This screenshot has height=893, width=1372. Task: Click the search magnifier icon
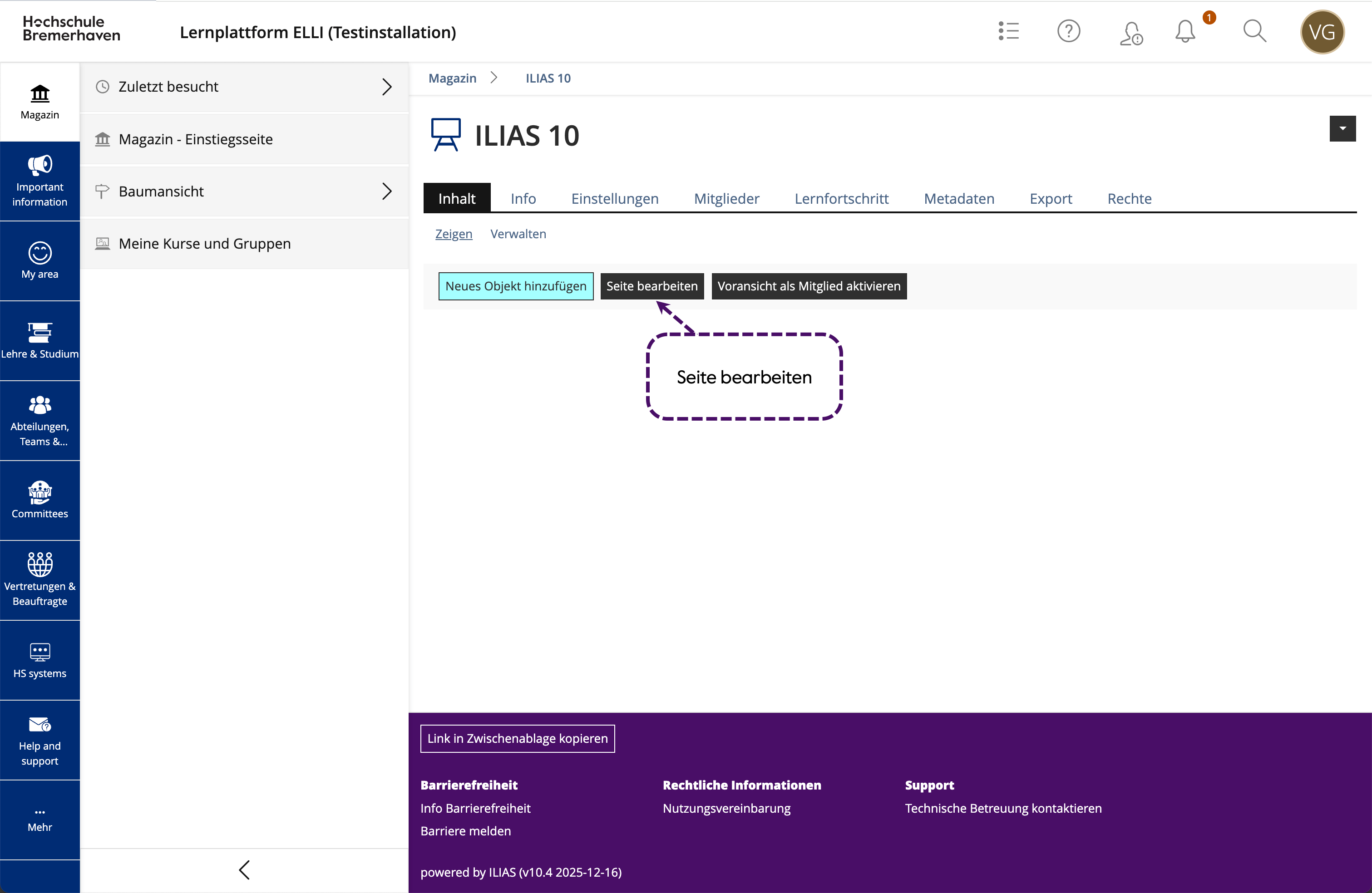tap(1254, 32)
